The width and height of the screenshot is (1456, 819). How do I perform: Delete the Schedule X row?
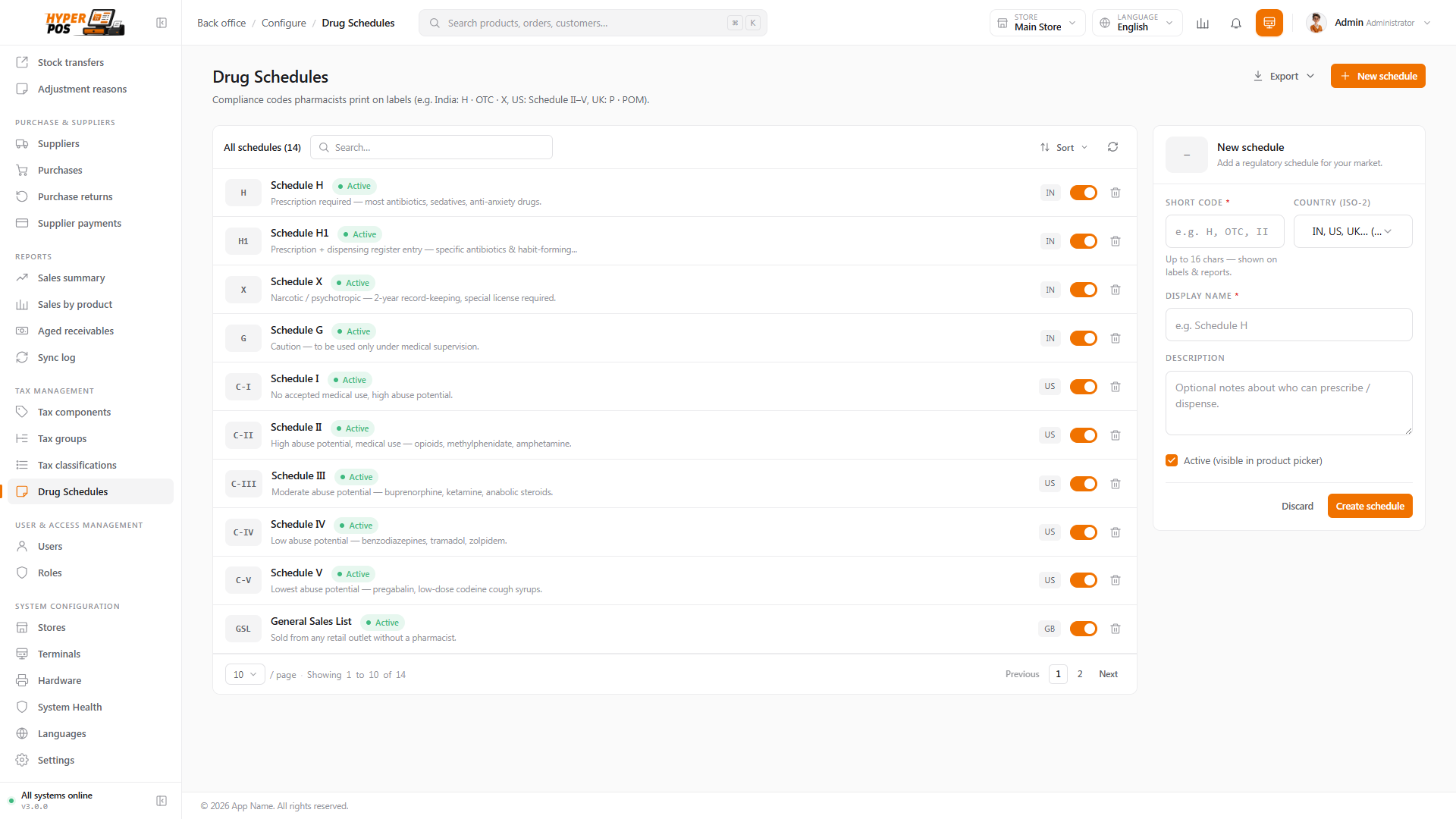(1116, 290)
